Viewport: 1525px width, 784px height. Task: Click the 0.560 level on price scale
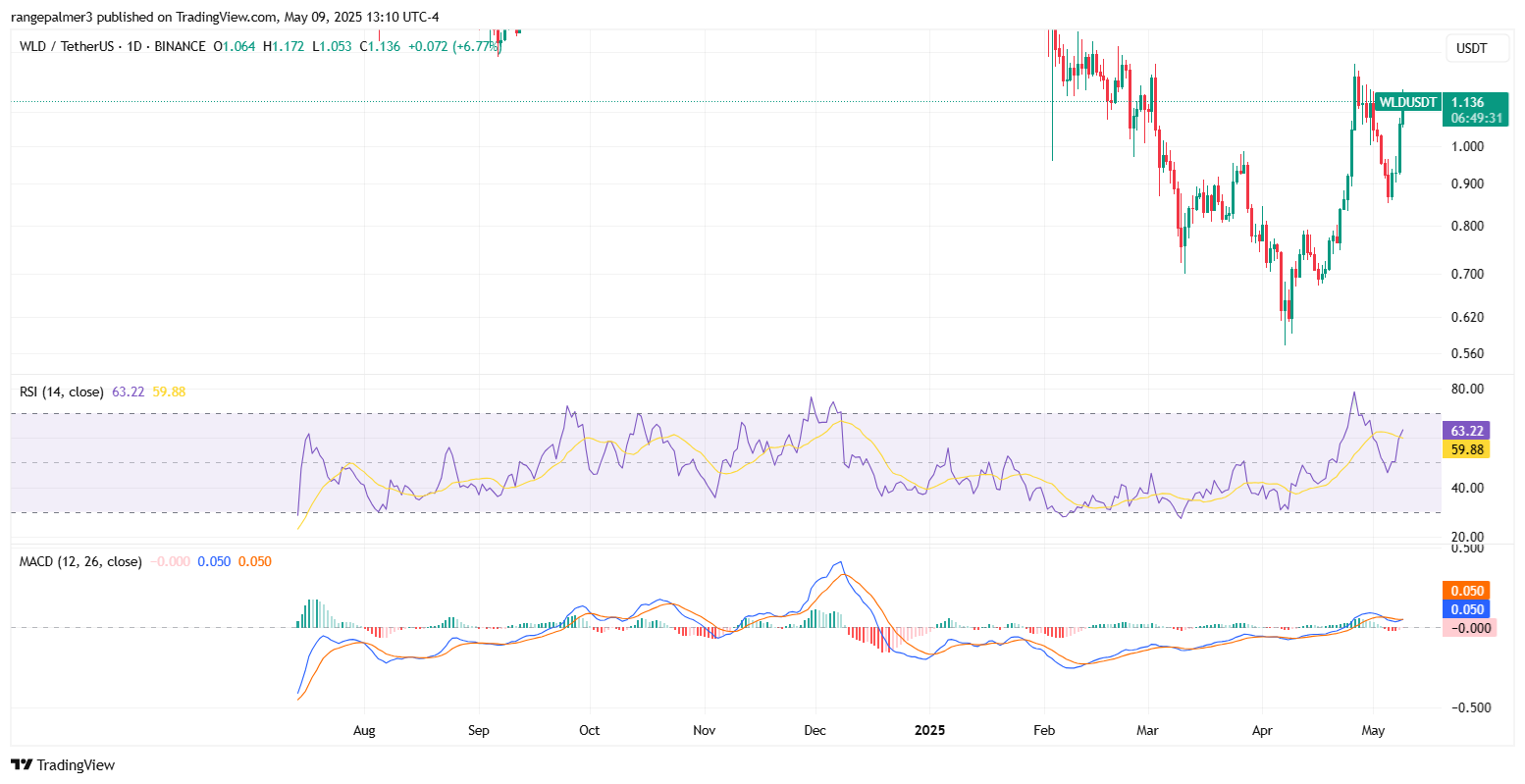tap(1468, 354)
